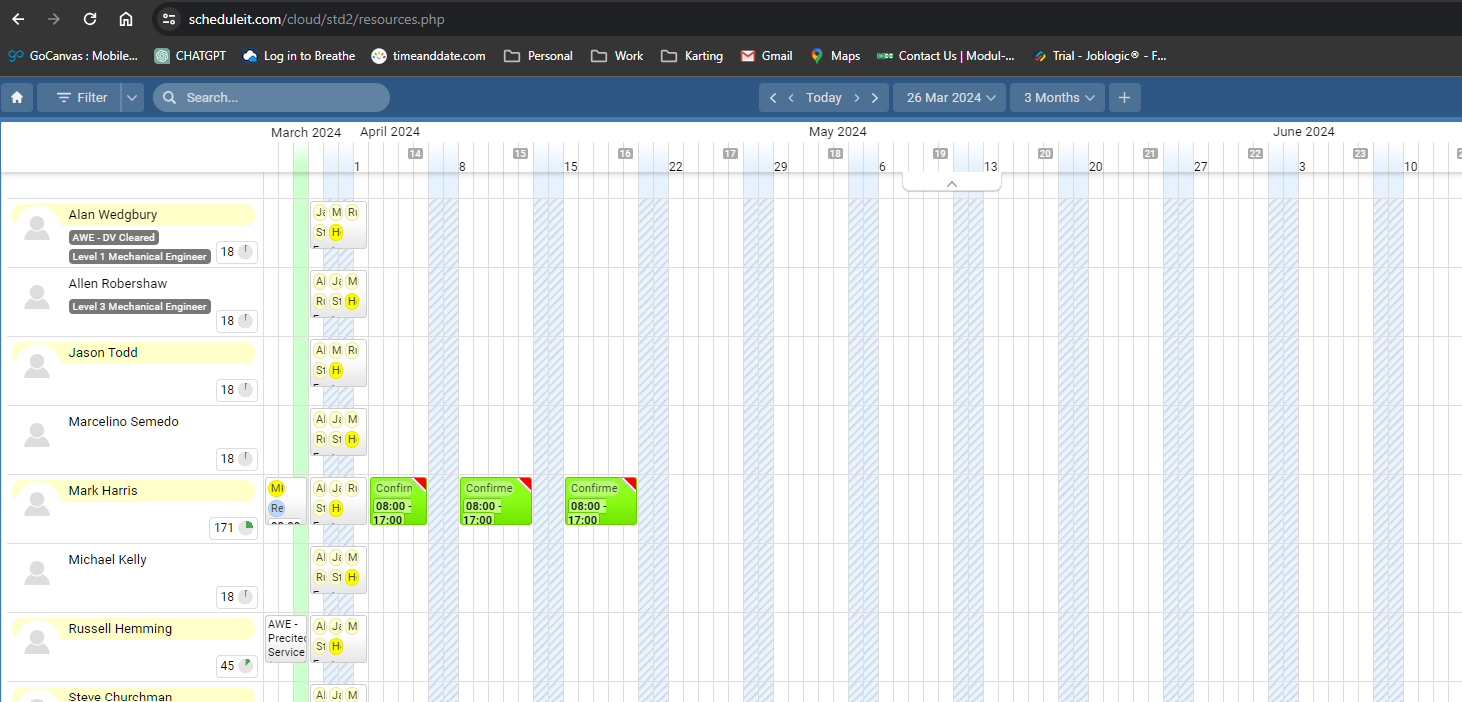Jump to Today in the schedule

[823, 98]
